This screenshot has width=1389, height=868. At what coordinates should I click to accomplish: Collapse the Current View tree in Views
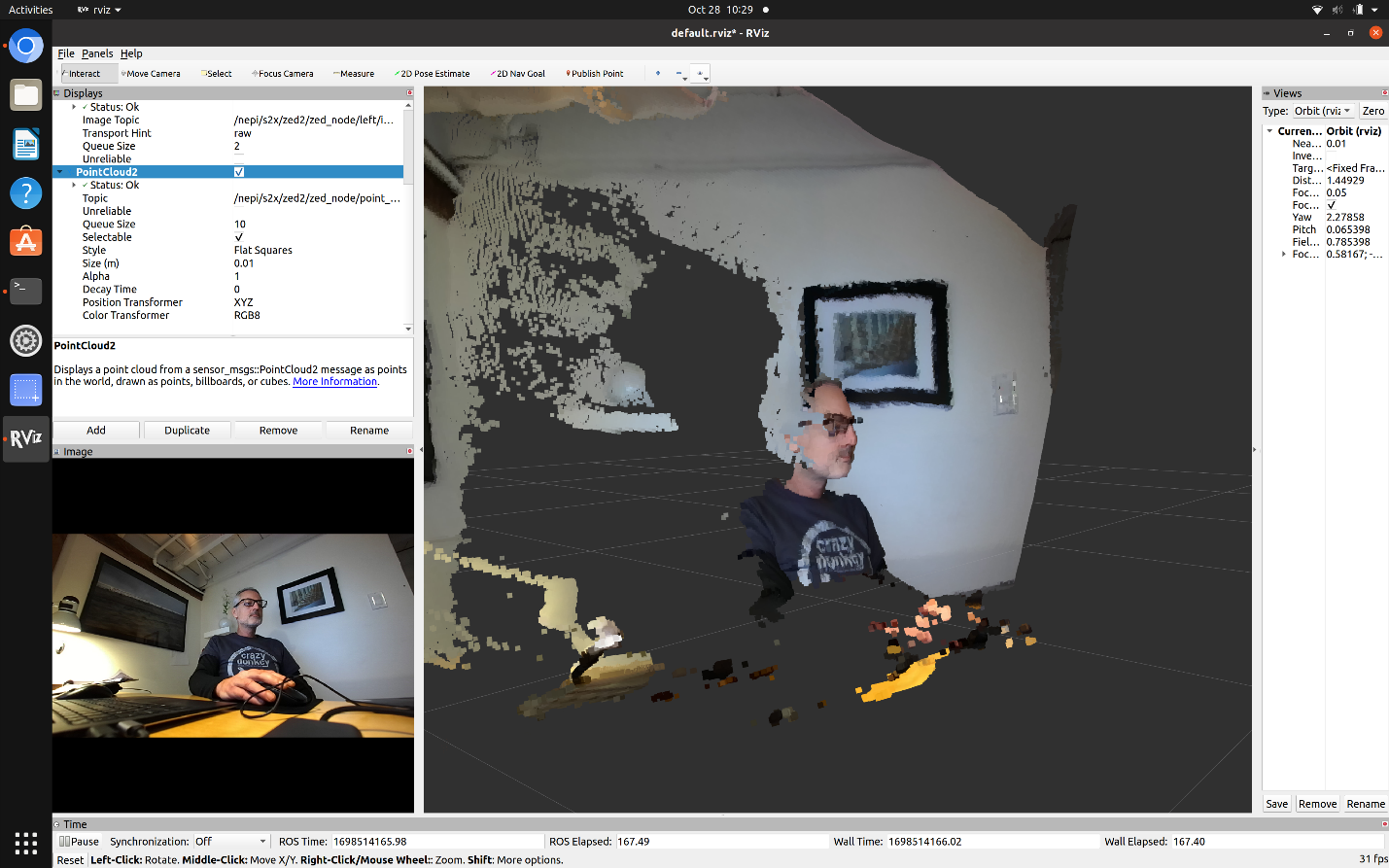pos(1270,130)
